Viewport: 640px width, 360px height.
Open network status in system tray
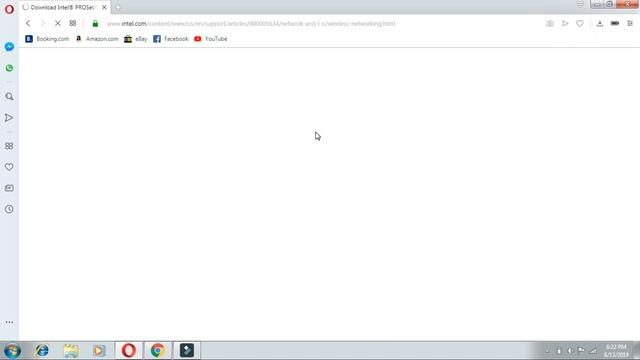point(593,351)
